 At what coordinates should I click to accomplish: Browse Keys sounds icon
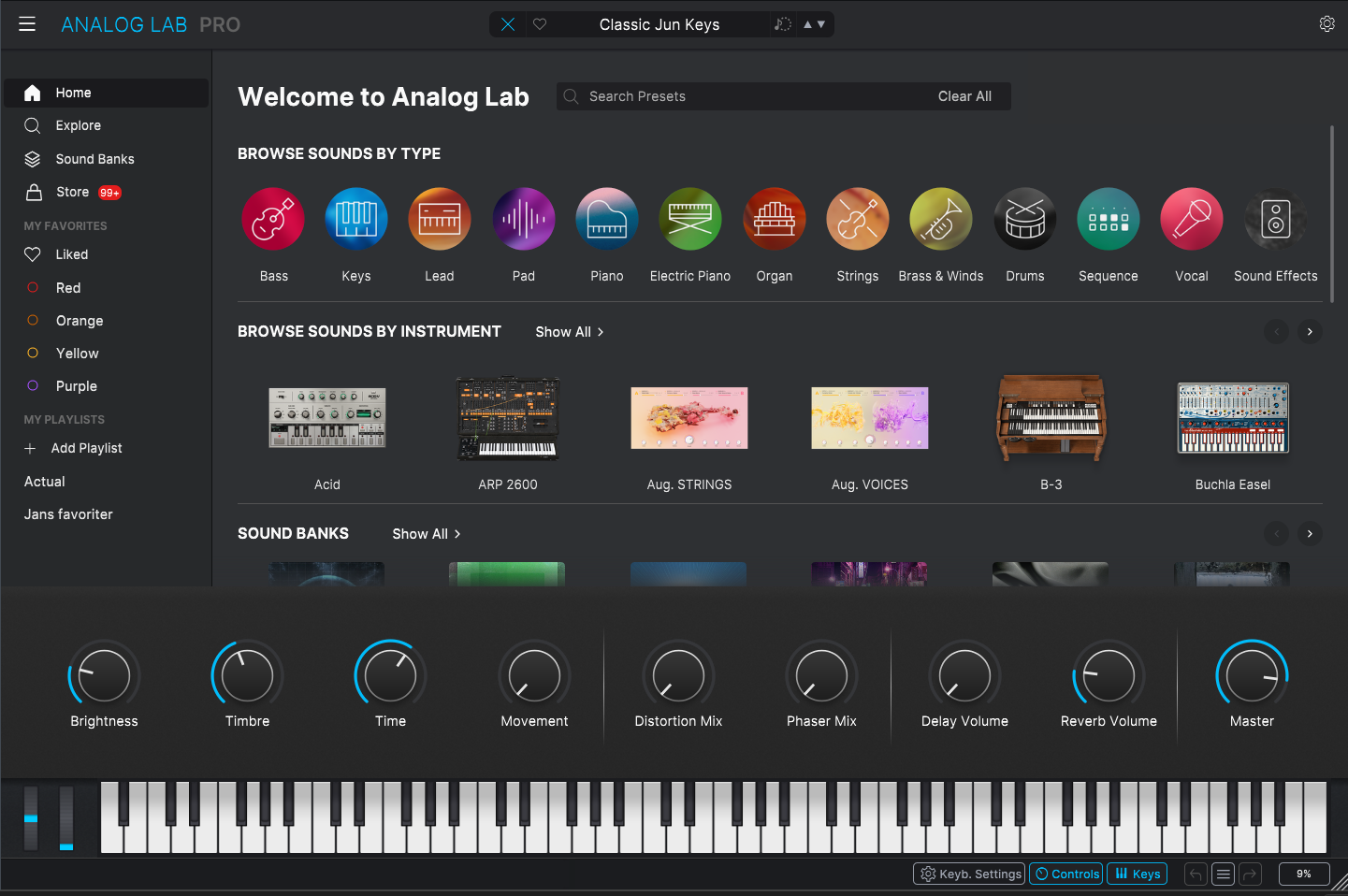[356, 219]
